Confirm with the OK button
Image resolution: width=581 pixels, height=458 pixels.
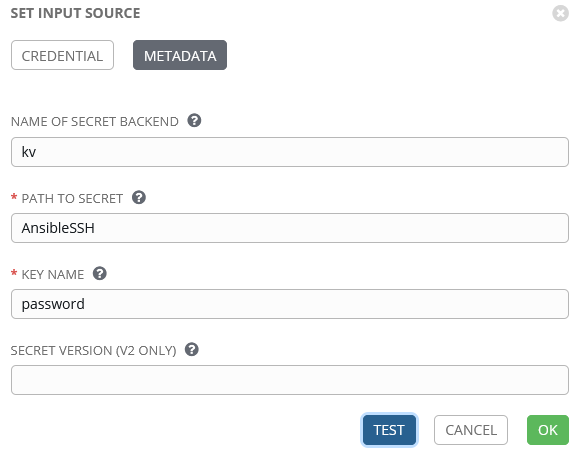coord(548,430)
